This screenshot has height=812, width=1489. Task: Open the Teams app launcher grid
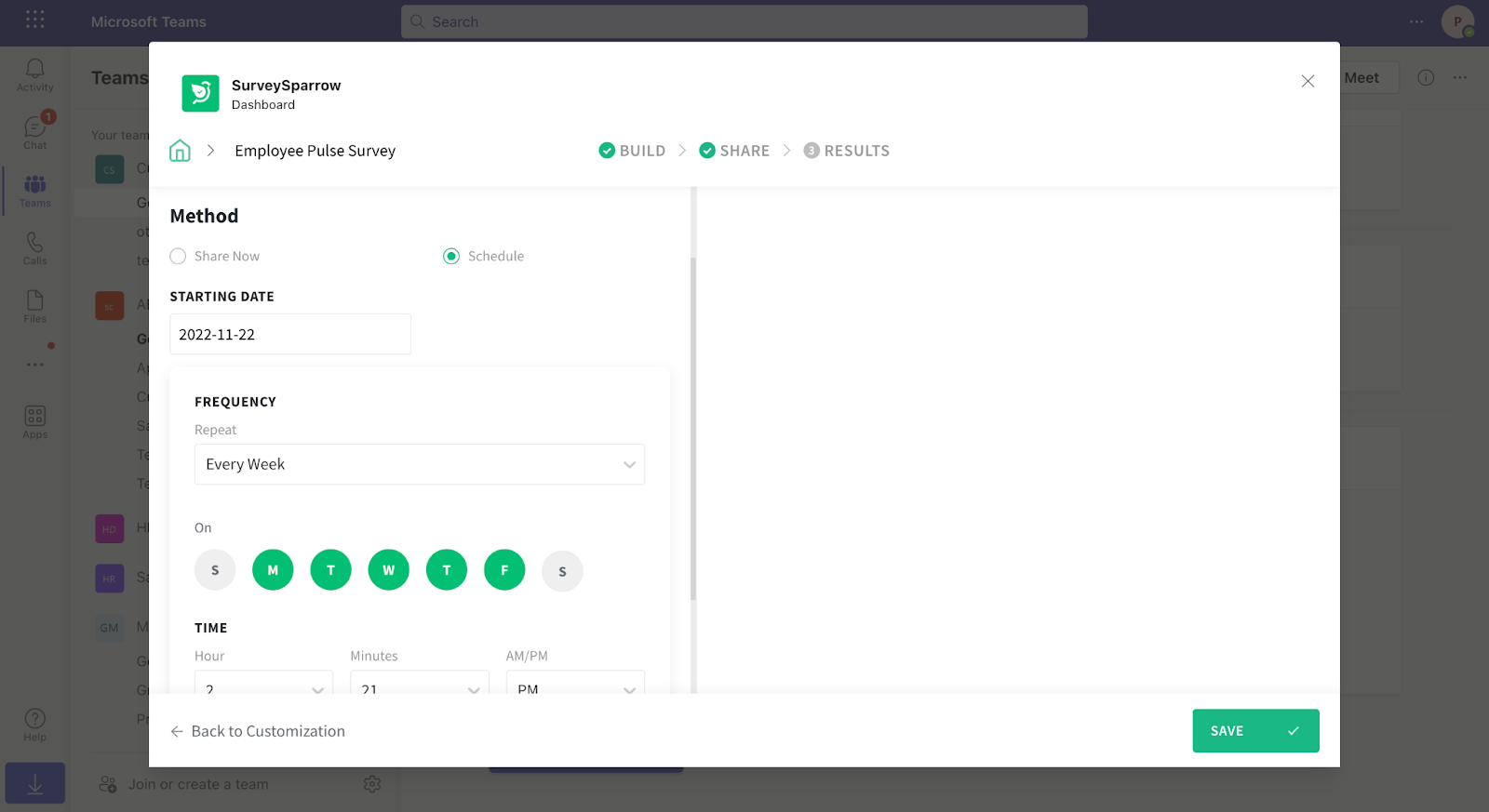(x=35, y=20)
